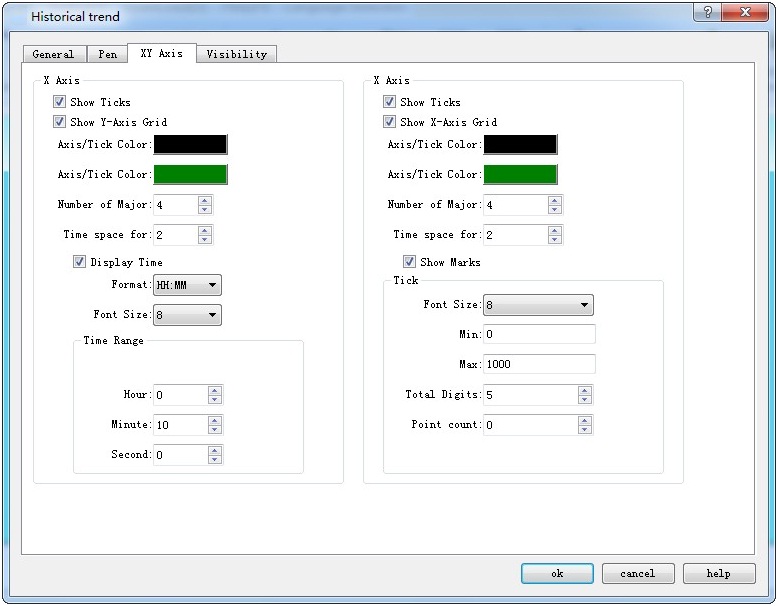Screen dimensions: 778x606
Task: Click the cancel button
Action: [x=637, y=573]
